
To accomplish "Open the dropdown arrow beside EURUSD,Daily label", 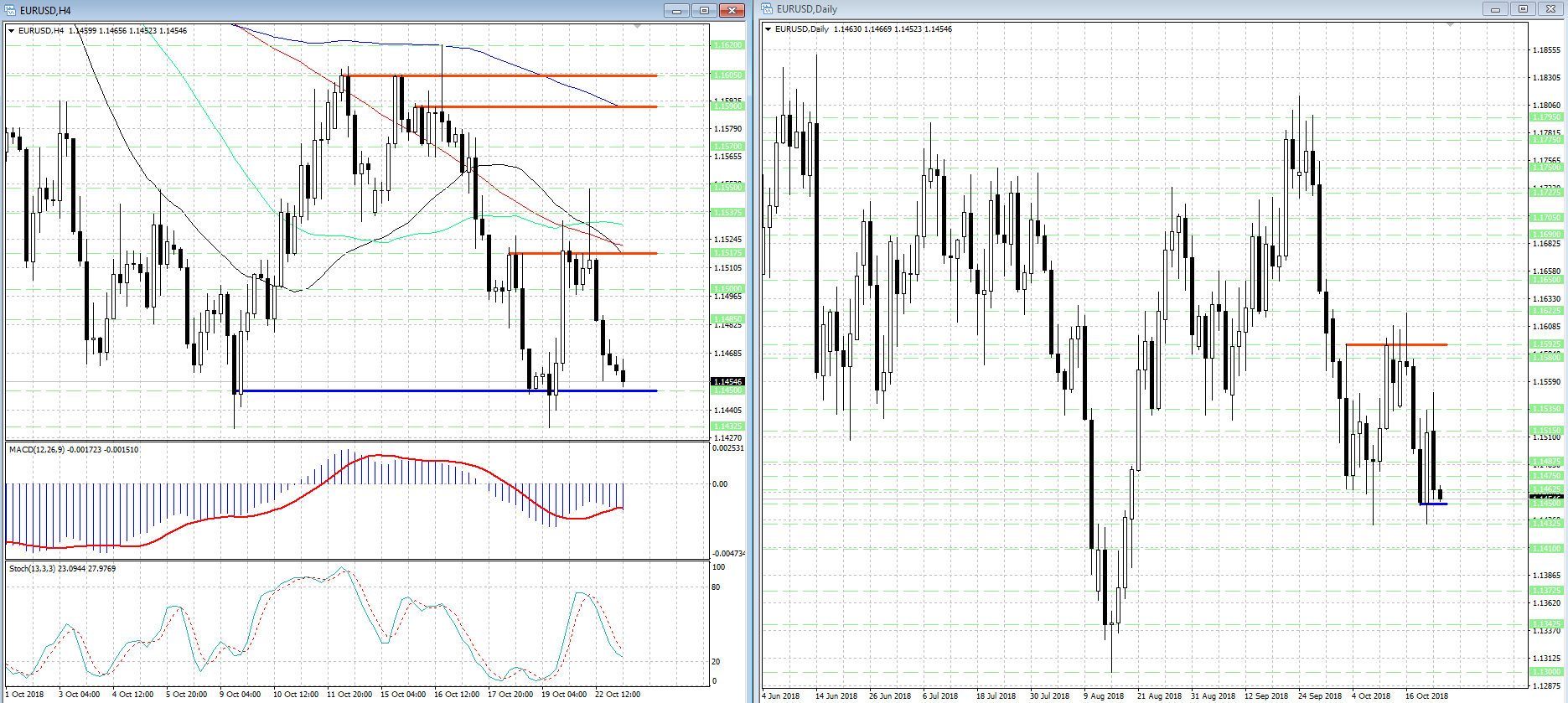I will point(768,29).
